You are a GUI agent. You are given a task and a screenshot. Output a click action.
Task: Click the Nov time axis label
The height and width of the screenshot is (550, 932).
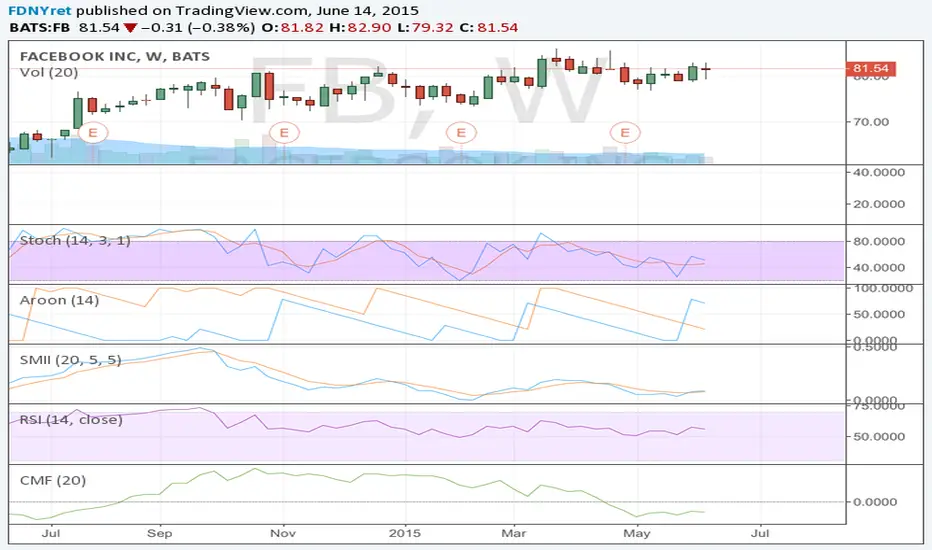coord(283,533)
